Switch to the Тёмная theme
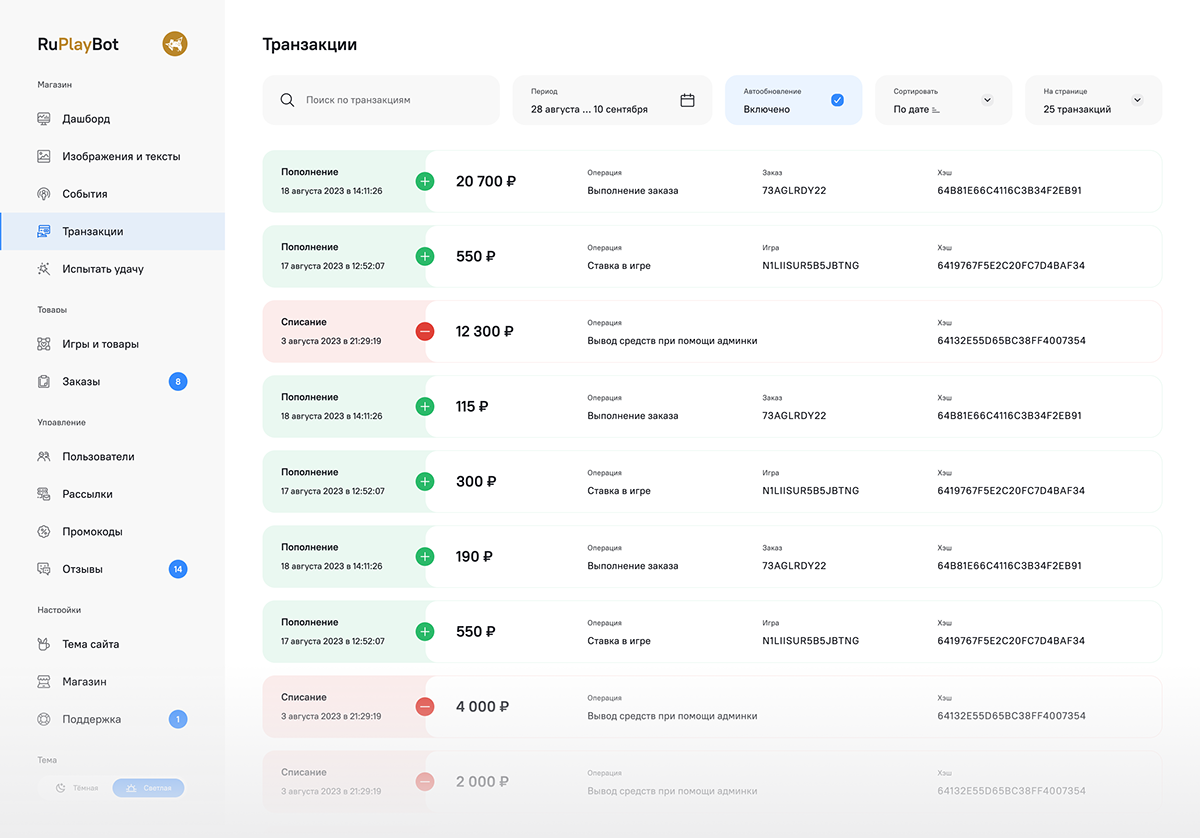 point(77,788)
